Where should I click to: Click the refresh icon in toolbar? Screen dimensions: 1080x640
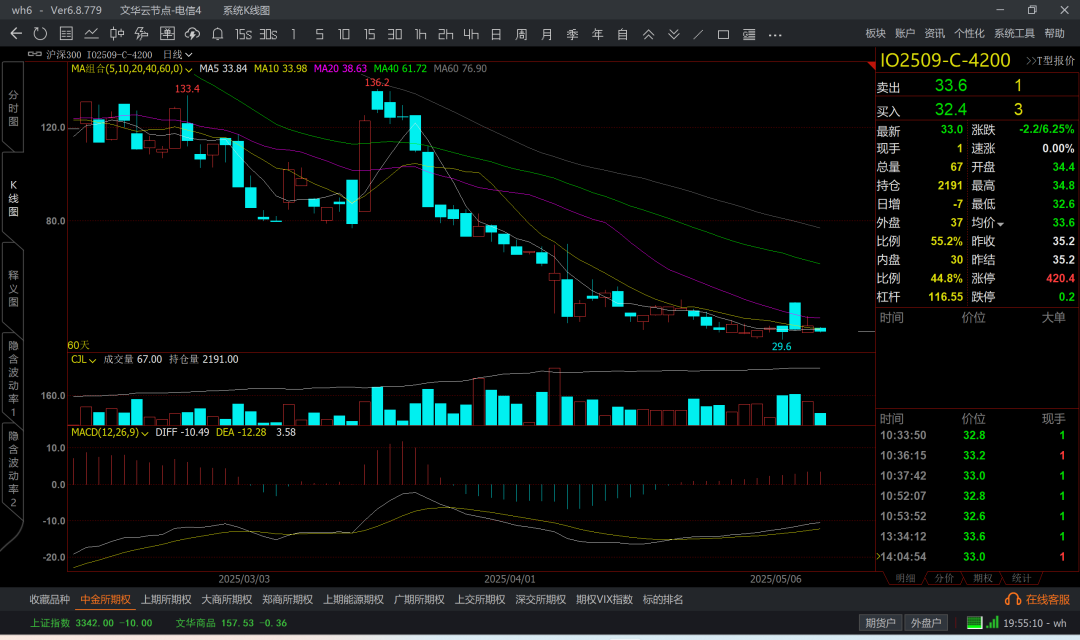click(40, 34)
